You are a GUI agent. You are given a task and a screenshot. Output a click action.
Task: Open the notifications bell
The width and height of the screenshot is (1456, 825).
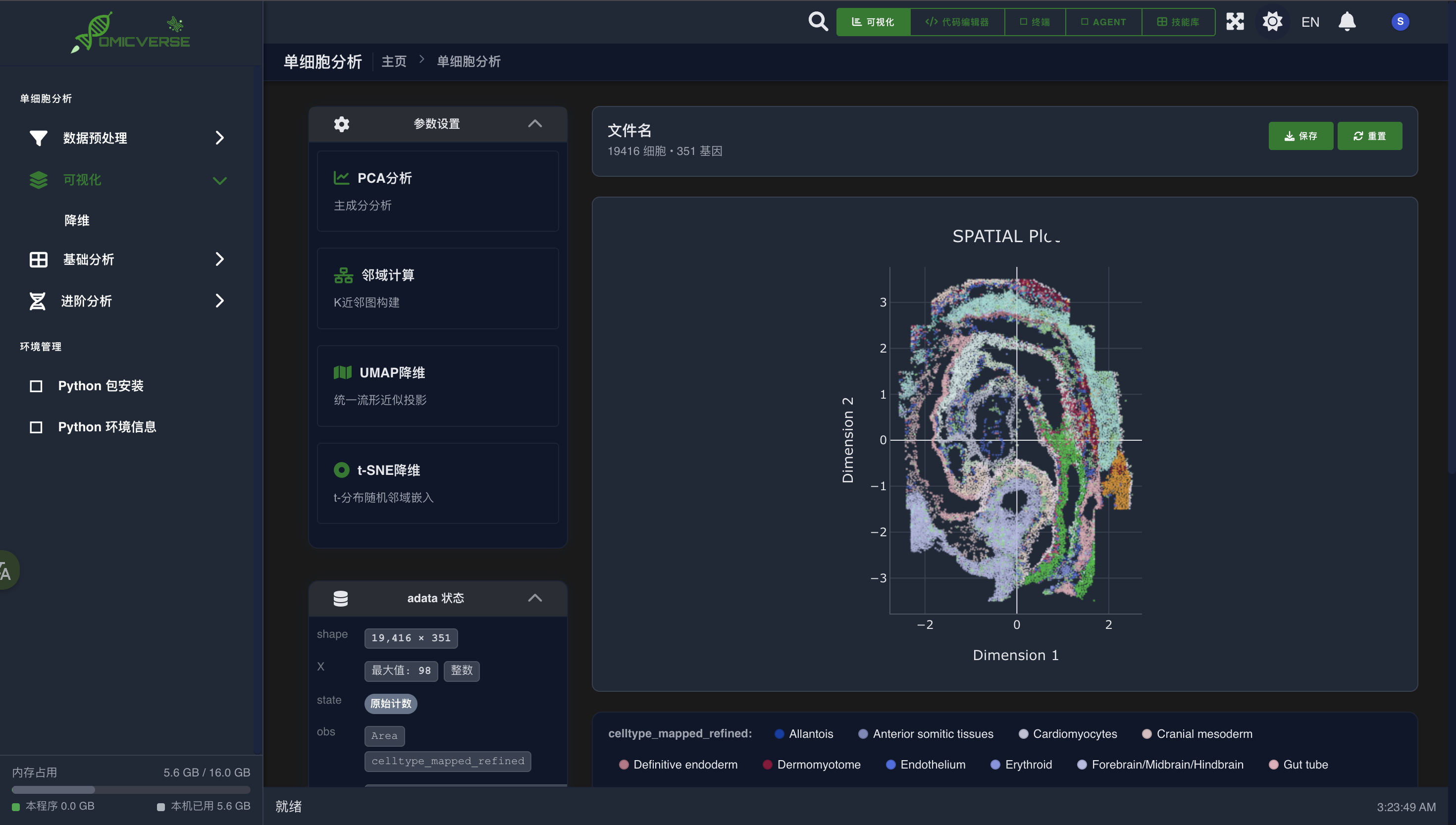point(1347,22)
